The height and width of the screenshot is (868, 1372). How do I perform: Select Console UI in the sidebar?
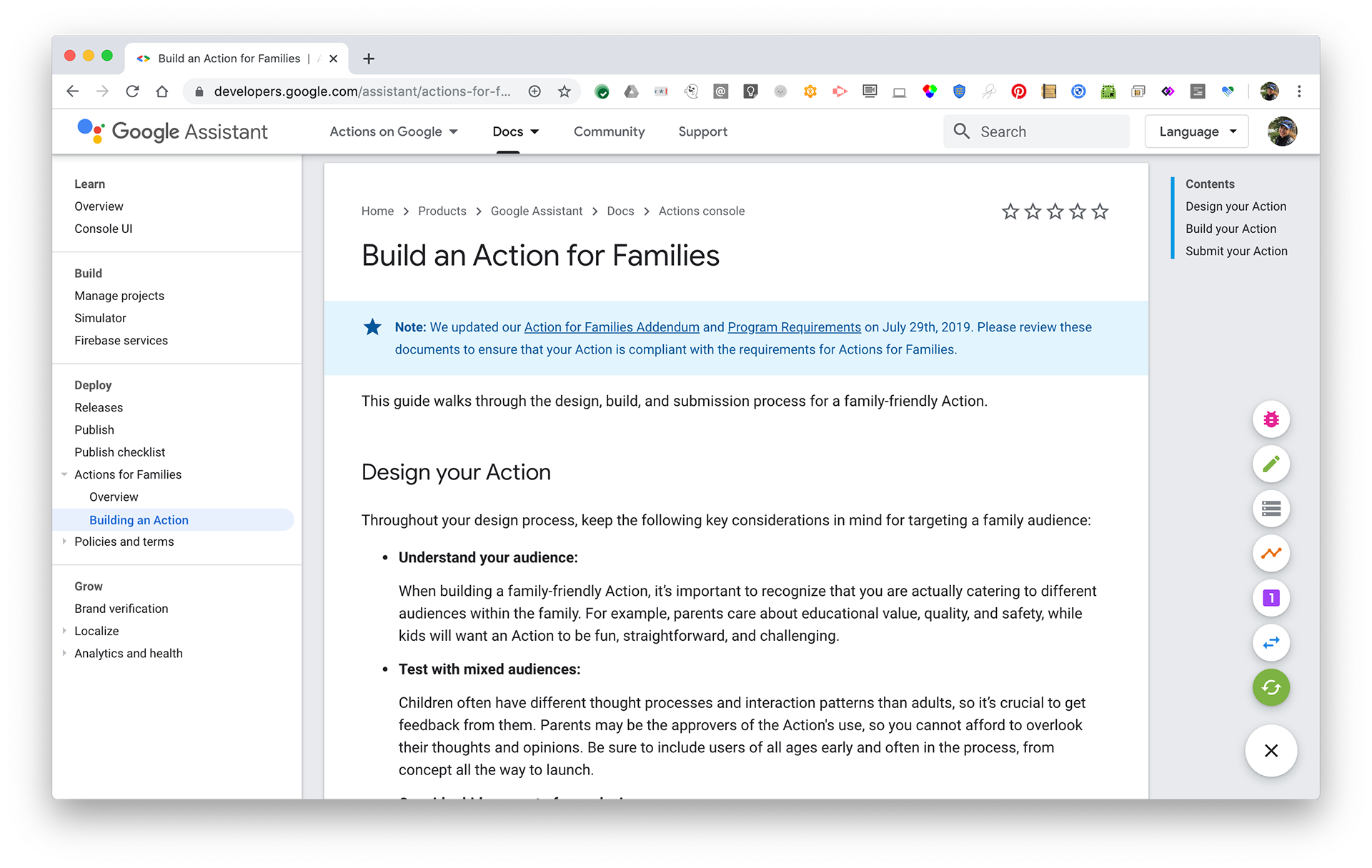tap(104, 229)
